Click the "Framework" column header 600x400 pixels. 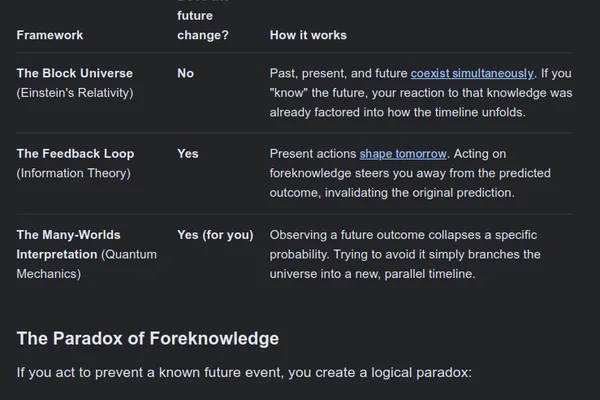(50, 35)
